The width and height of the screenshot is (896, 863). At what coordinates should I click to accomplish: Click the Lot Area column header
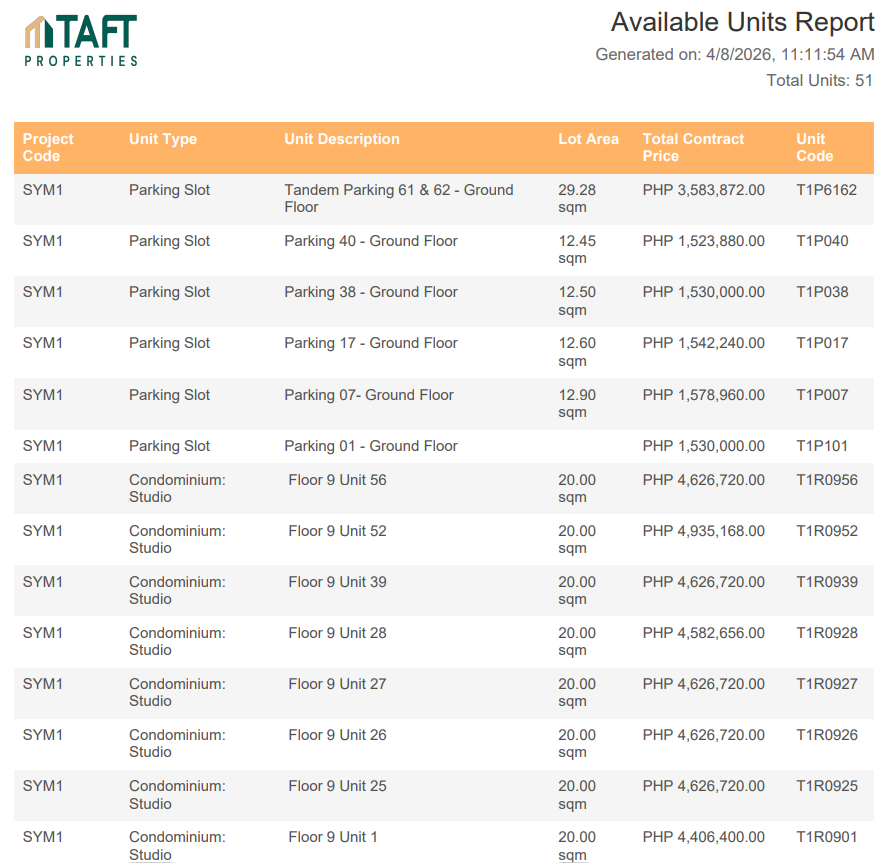588,139
